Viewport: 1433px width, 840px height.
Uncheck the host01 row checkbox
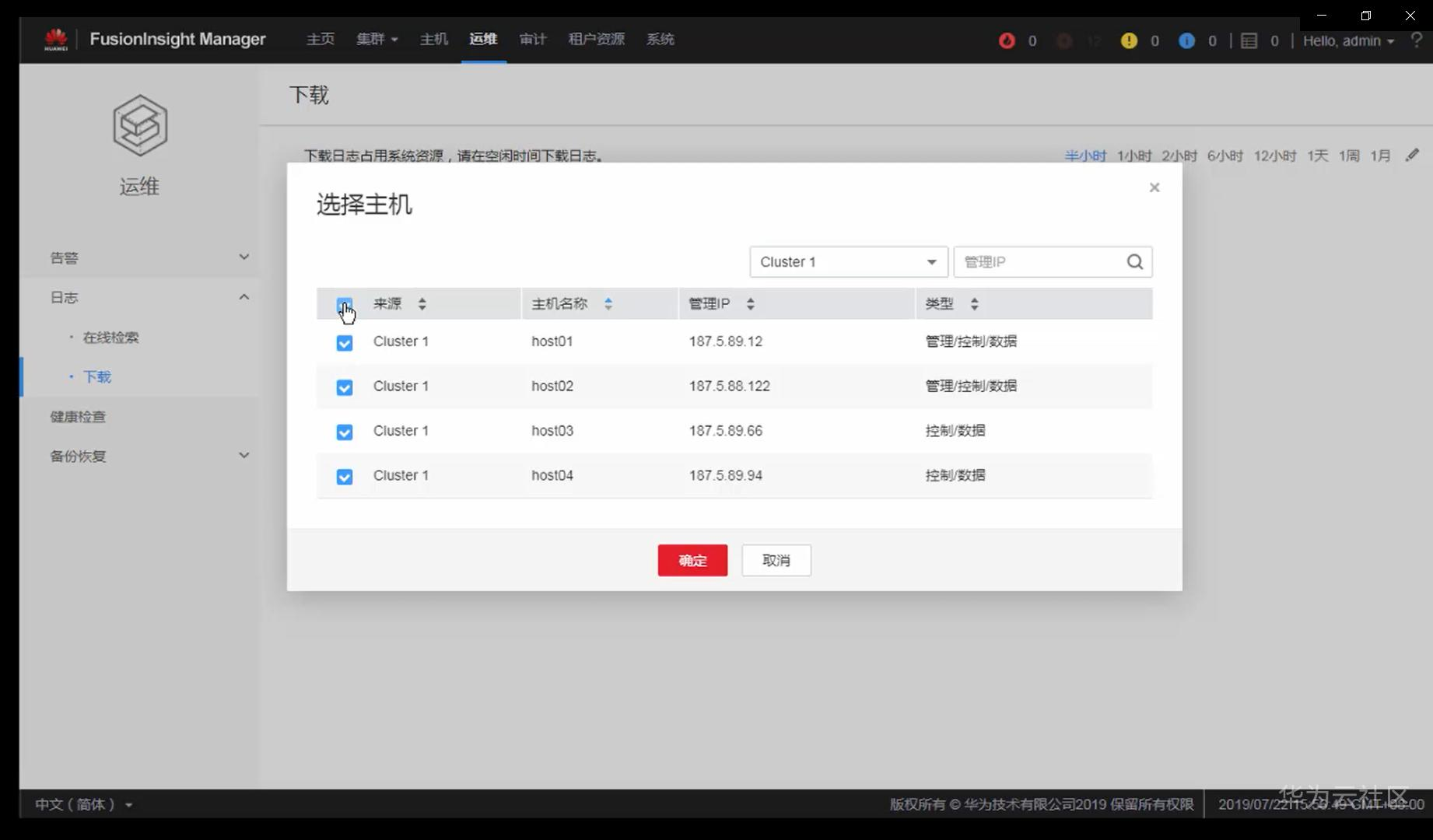pos(345,343)
